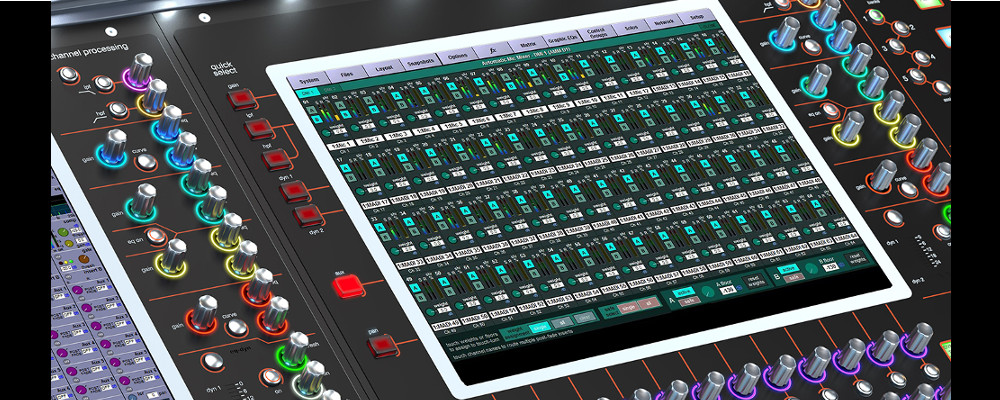Tap the B floor value field
The image size is (1000, 400).
point(831,267)
